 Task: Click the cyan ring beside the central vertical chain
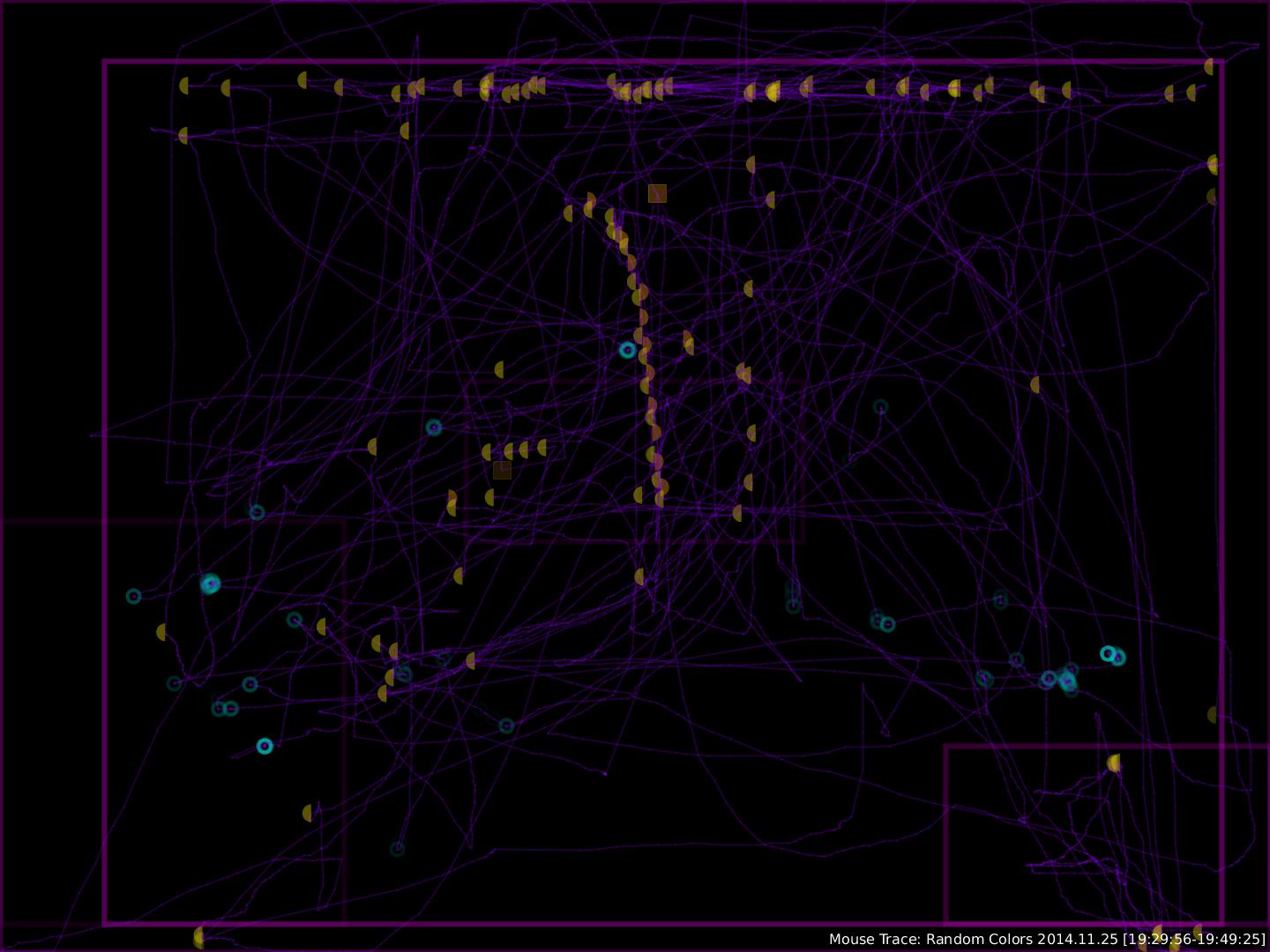coord(627,350)
